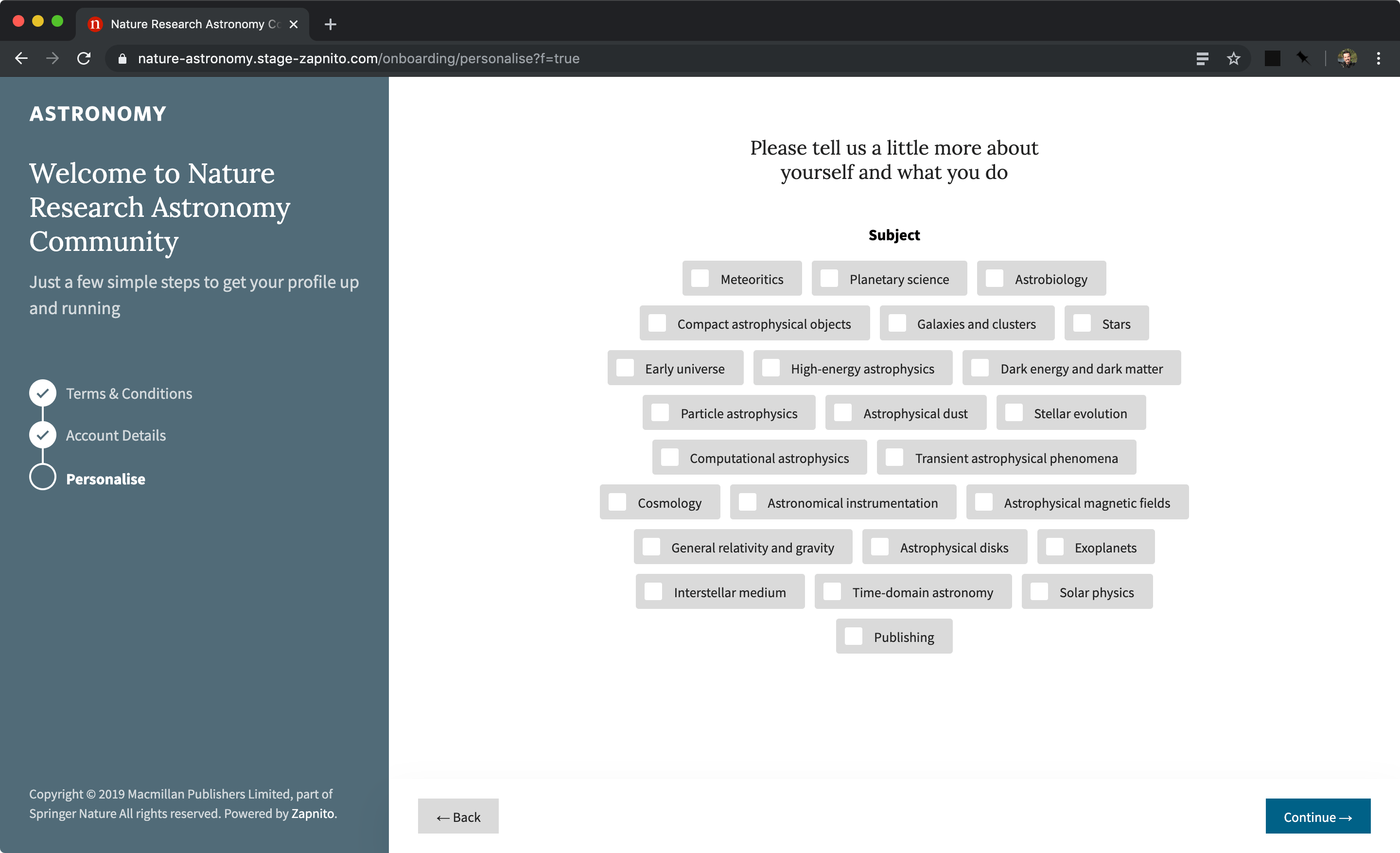Click the URL address bar

pyautogui.click(x=358, y=58)
